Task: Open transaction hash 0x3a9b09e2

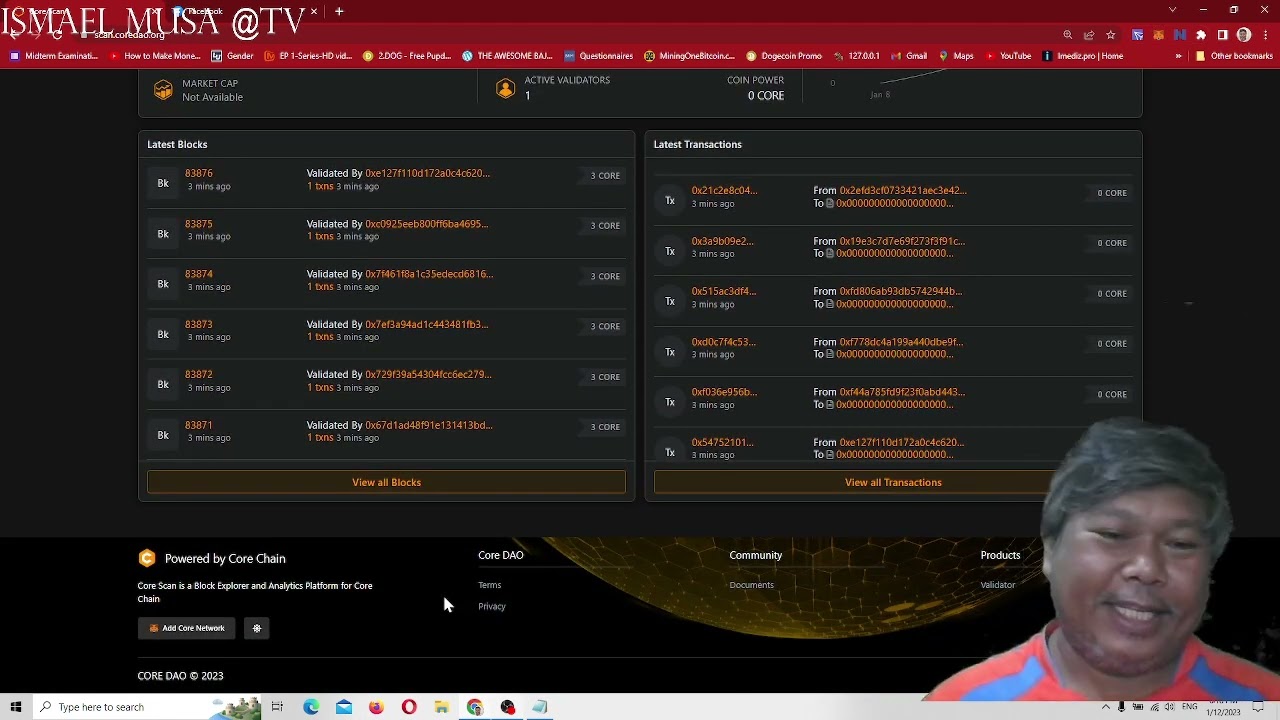Action: point(723,241)
